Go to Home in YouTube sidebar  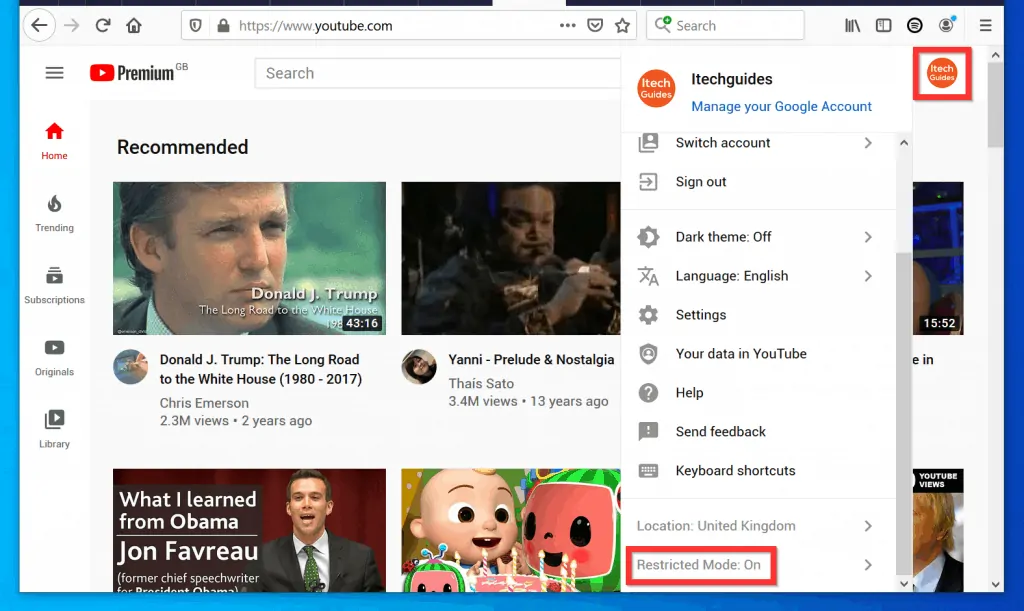[54, 142]
